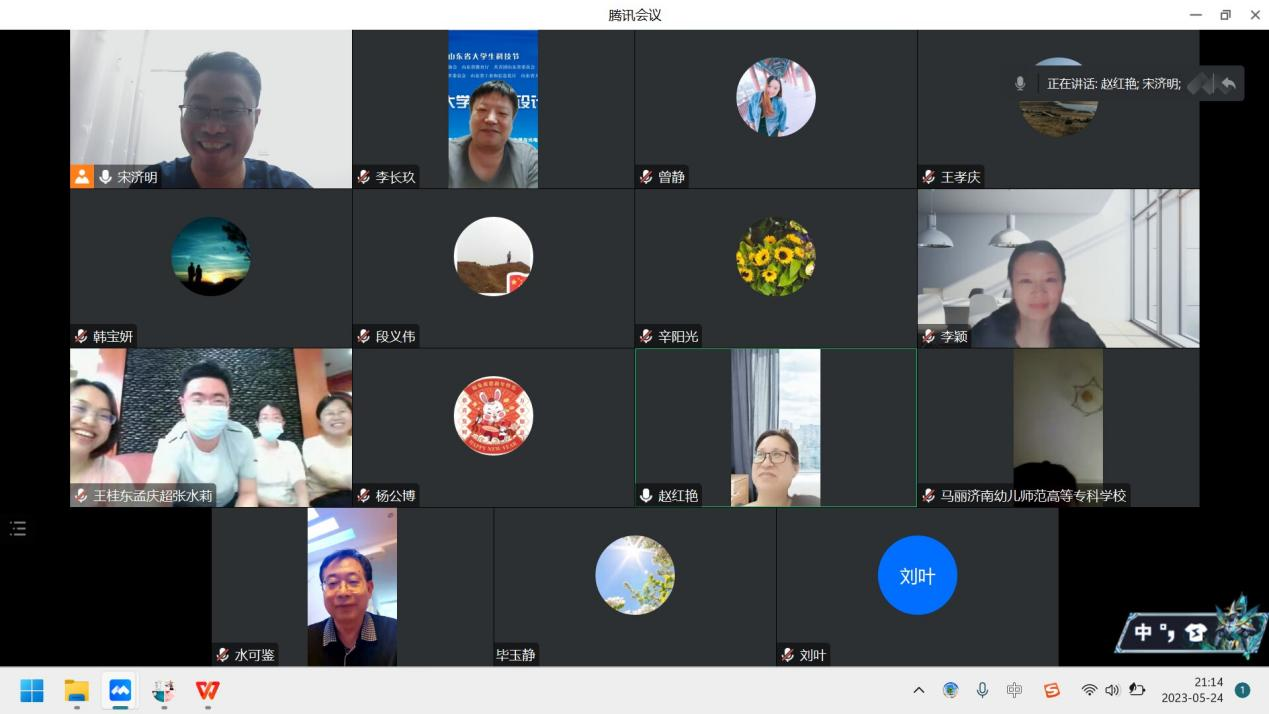Open Tencent Meeting from the taskbar

point(120,690)
